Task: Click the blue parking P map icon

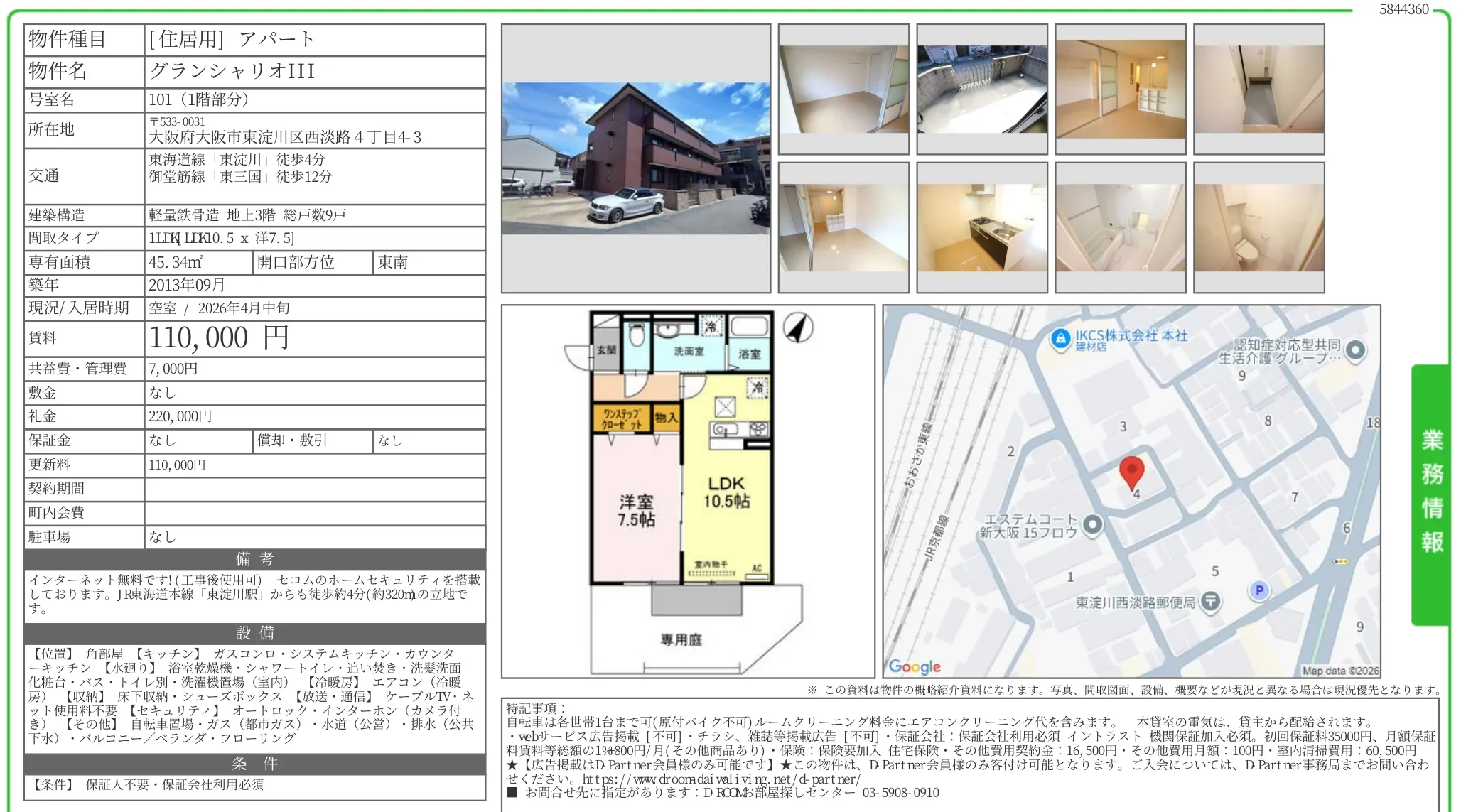Action: [x=1259, y=590]
